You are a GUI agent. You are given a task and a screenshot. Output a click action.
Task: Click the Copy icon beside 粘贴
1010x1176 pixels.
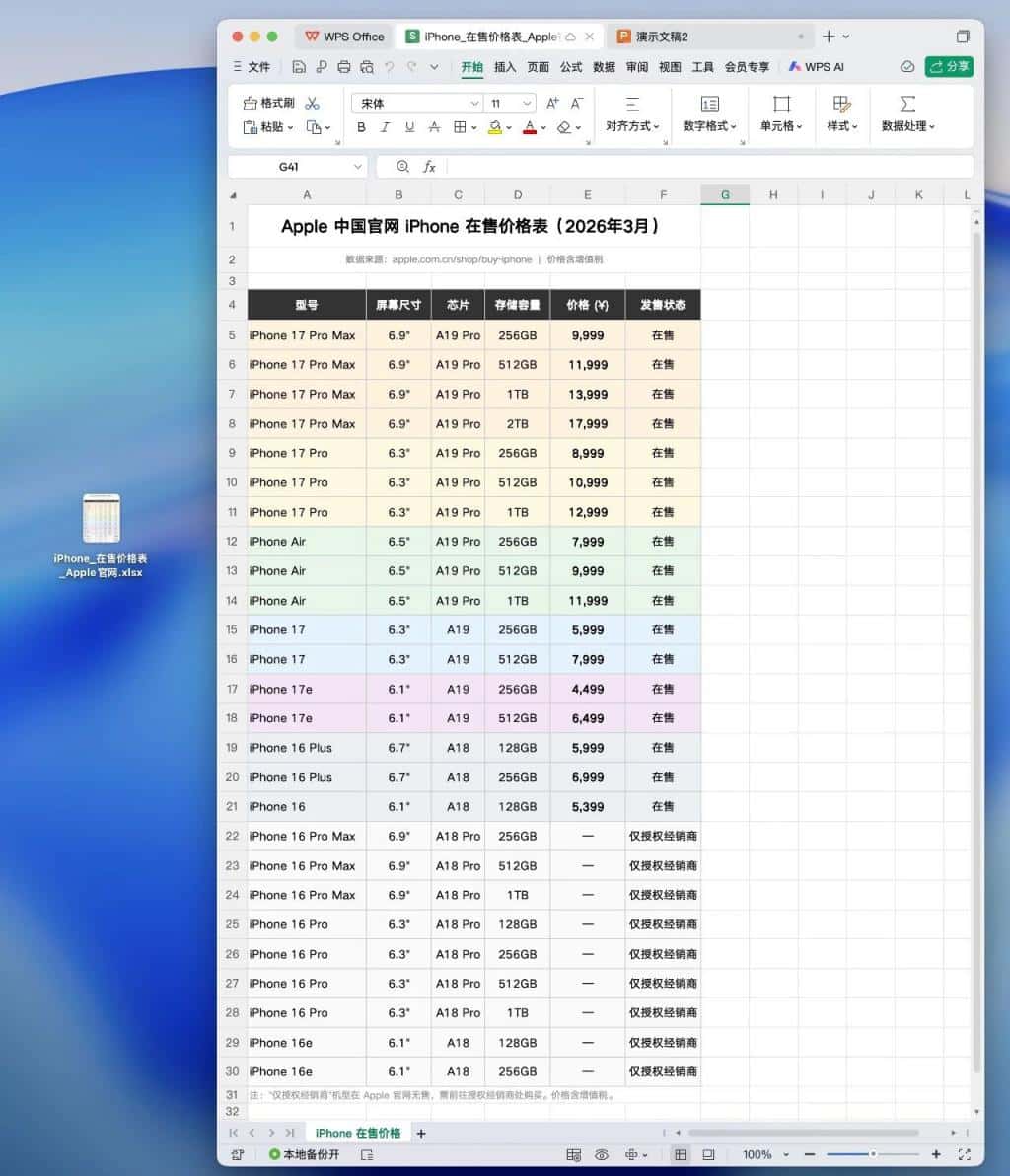coord(314,126)
